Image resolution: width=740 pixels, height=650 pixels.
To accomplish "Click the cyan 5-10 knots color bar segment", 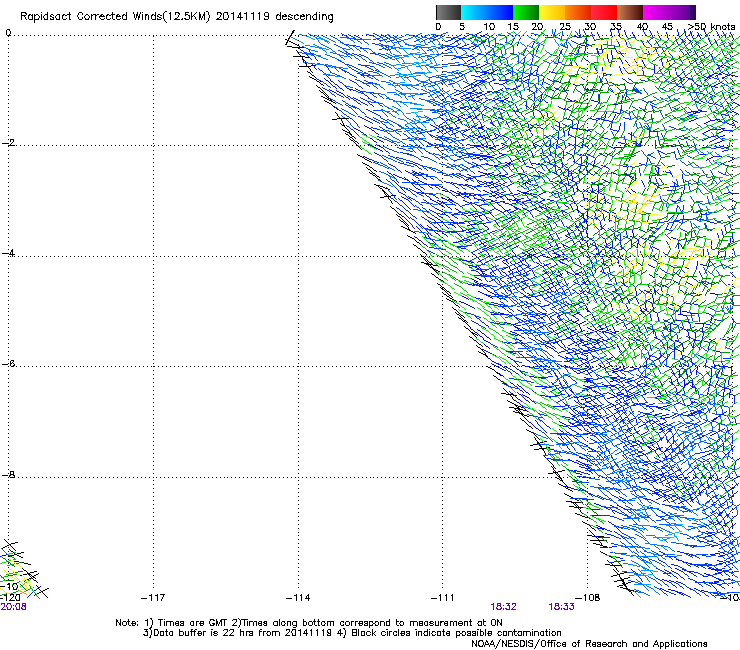I will click(474, 12).
